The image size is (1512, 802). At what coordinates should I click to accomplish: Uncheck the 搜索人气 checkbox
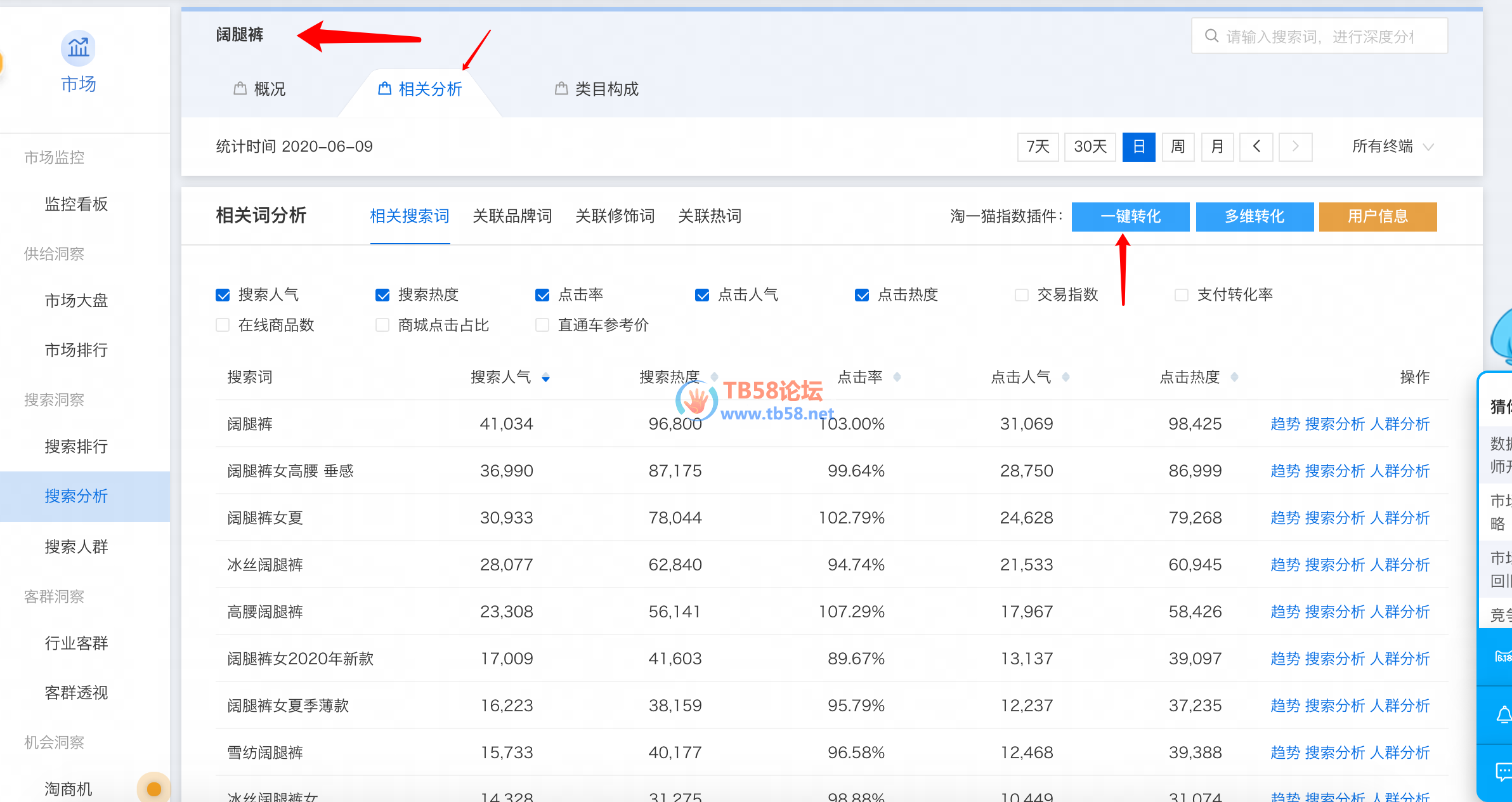tap(223, 295)
